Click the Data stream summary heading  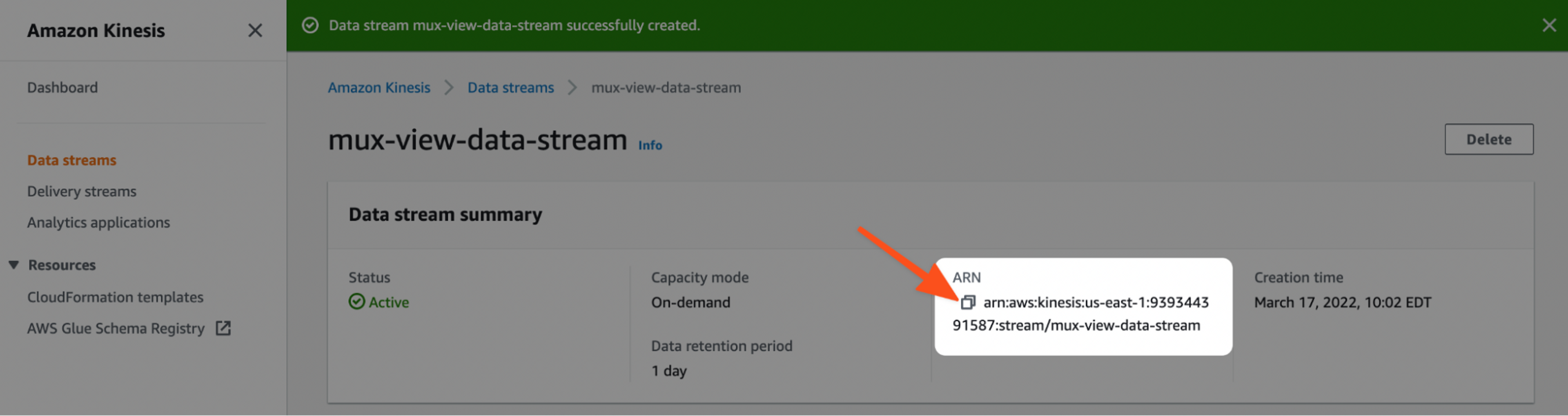tap(445, 215)
